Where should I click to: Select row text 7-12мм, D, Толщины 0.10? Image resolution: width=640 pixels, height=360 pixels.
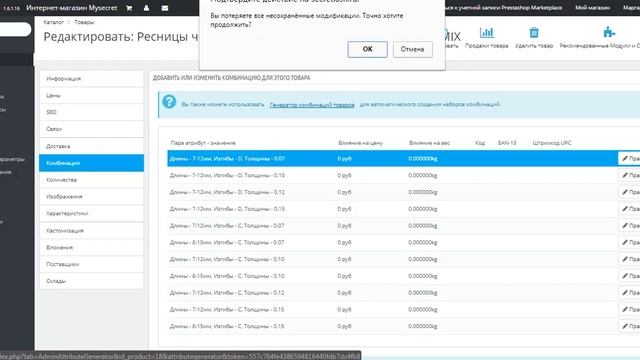(x=227, y=175)
